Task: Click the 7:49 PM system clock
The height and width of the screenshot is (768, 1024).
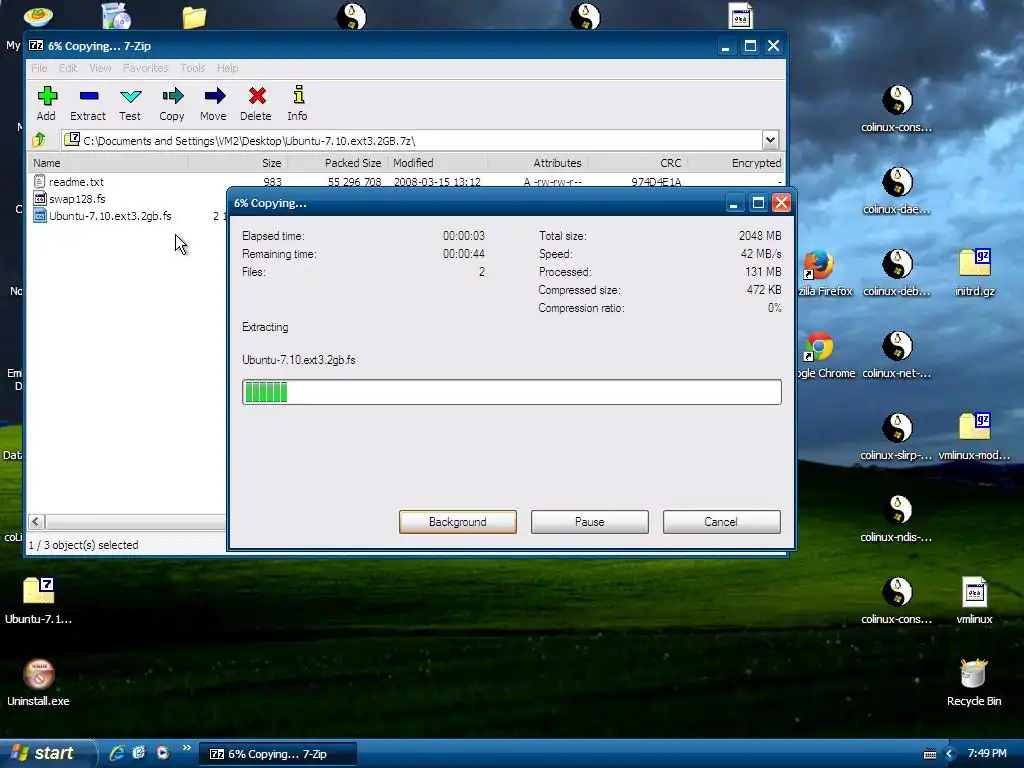Action: [987, 753]
